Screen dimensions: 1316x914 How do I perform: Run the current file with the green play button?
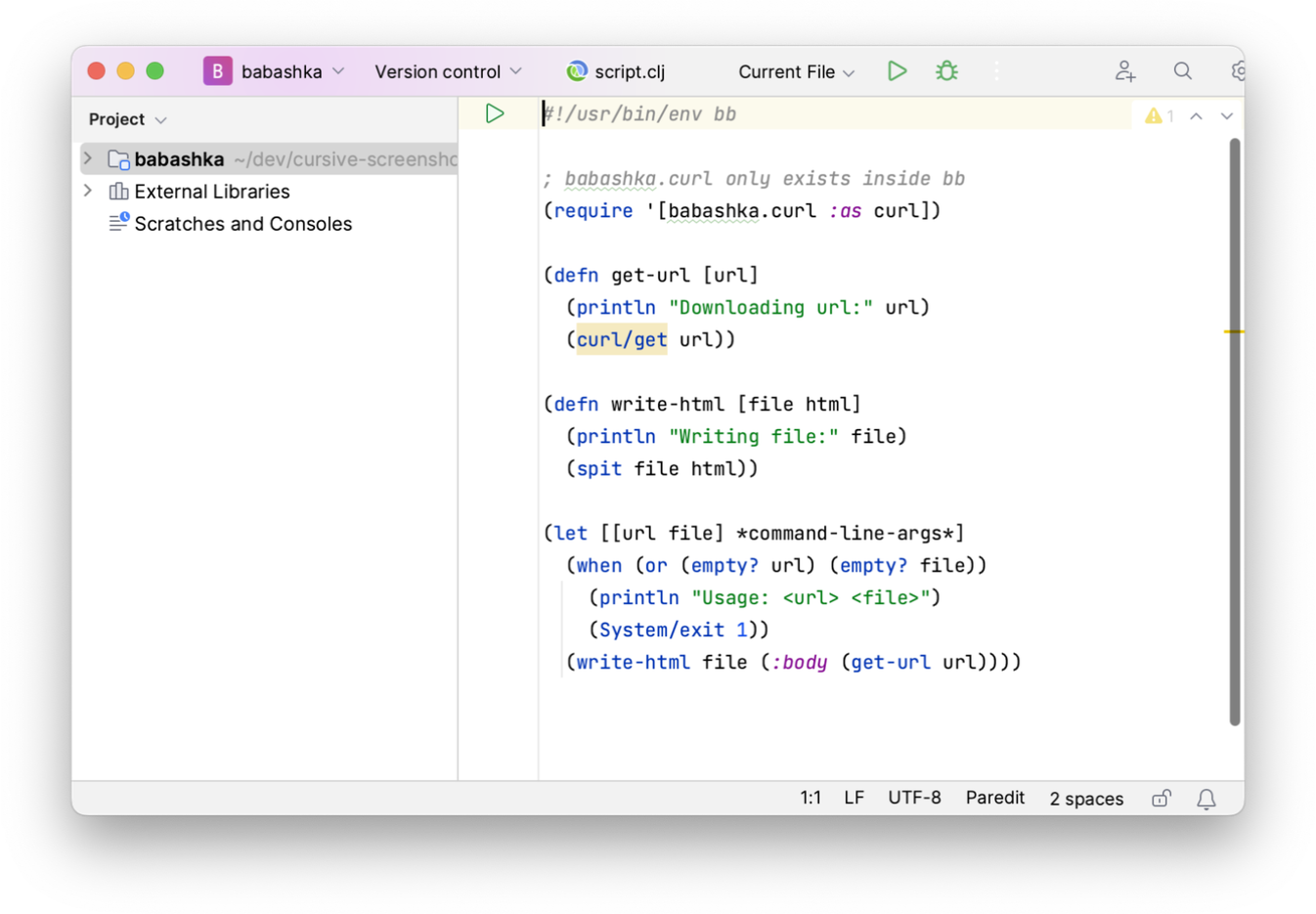coord(897,71)
